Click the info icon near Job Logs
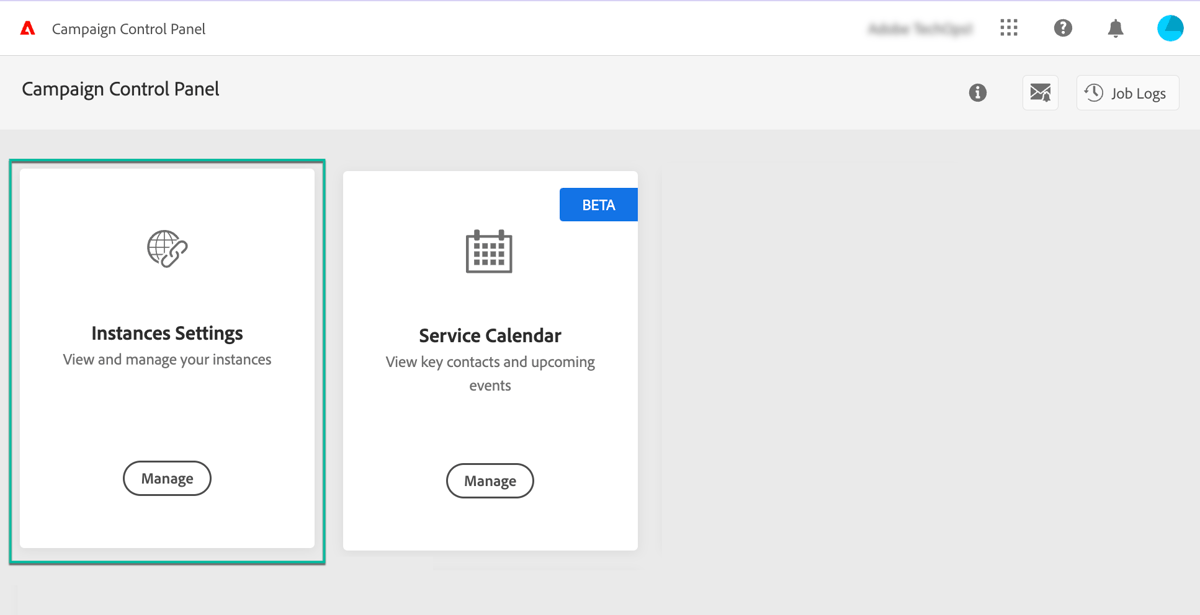 pyautogui.click(x=977, y=92)
